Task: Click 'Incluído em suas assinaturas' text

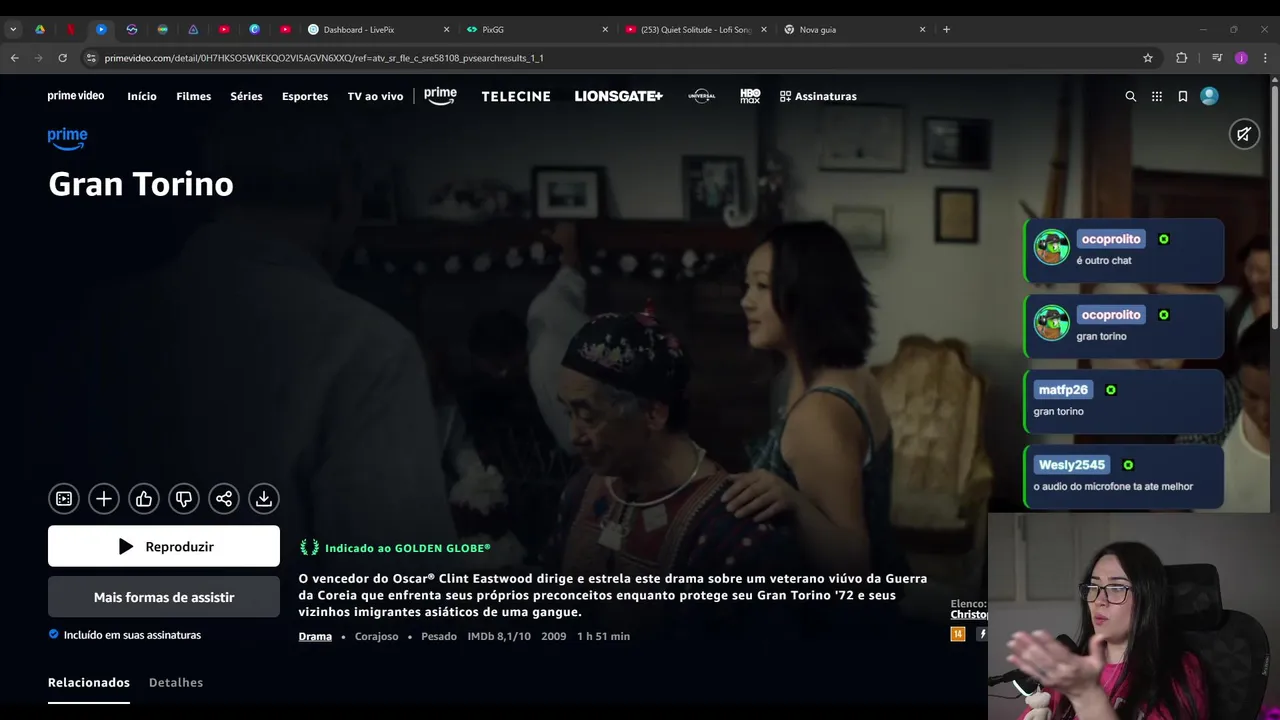Action: pyautogui.click(x=132, y=635)
